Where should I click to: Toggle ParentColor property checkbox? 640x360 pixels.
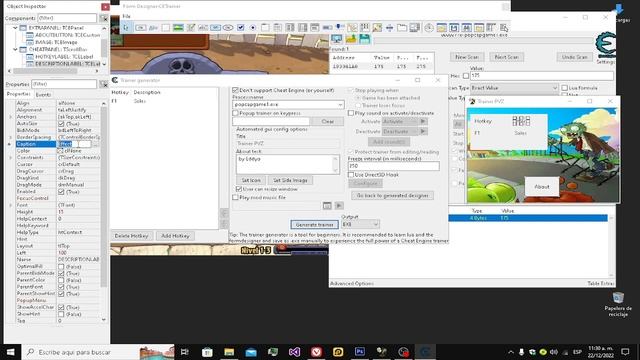61,280
